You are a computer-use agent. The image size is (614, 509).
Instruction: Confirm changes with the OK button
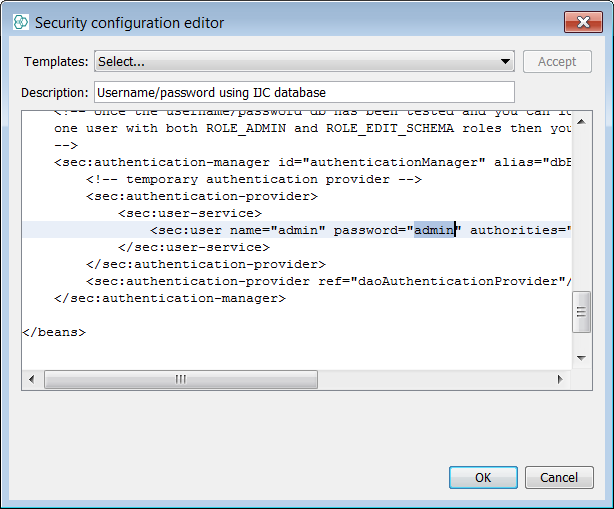point(482,477)
